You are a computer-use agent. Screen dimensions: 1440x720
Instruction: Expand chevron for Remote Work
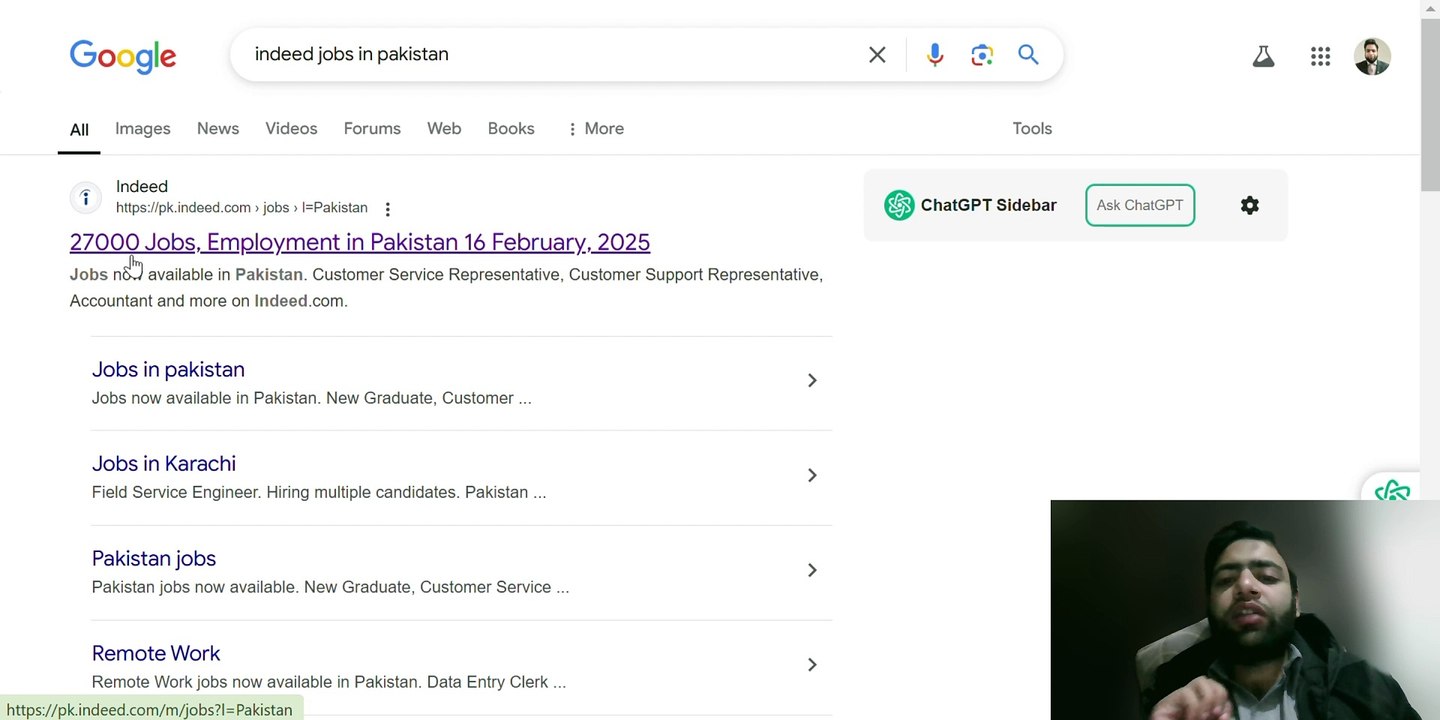812,665
